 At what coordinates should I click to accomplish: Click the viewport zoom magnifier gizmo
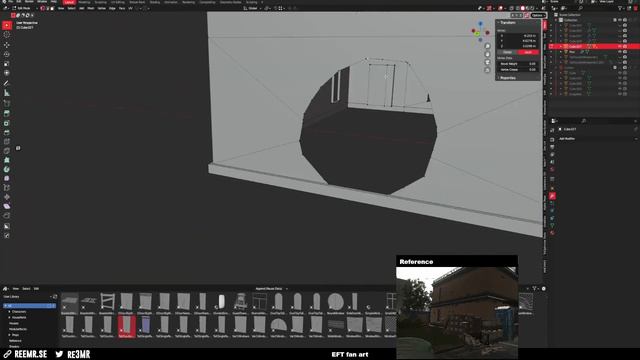(487, 46)
